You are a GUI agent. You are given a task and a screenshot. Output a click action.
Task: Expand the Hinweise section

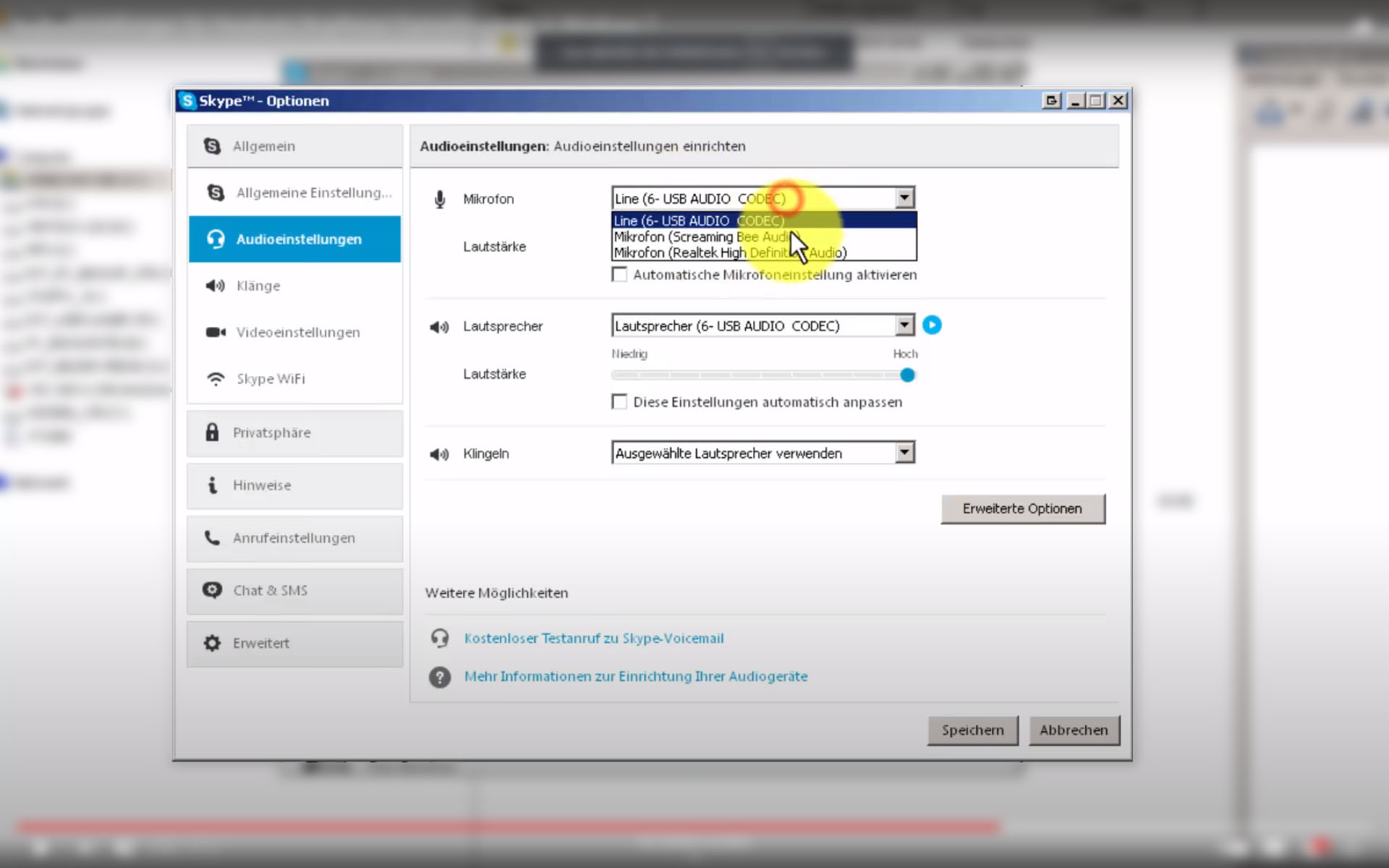point(294,485)
